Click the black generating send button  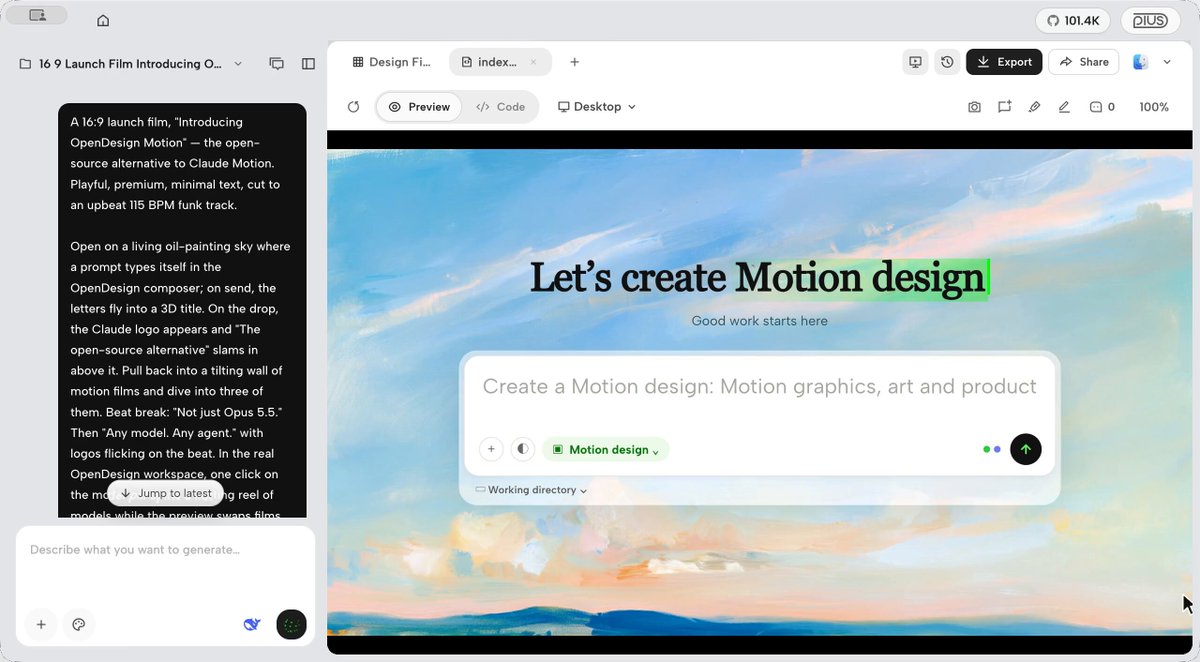(291, 625)
